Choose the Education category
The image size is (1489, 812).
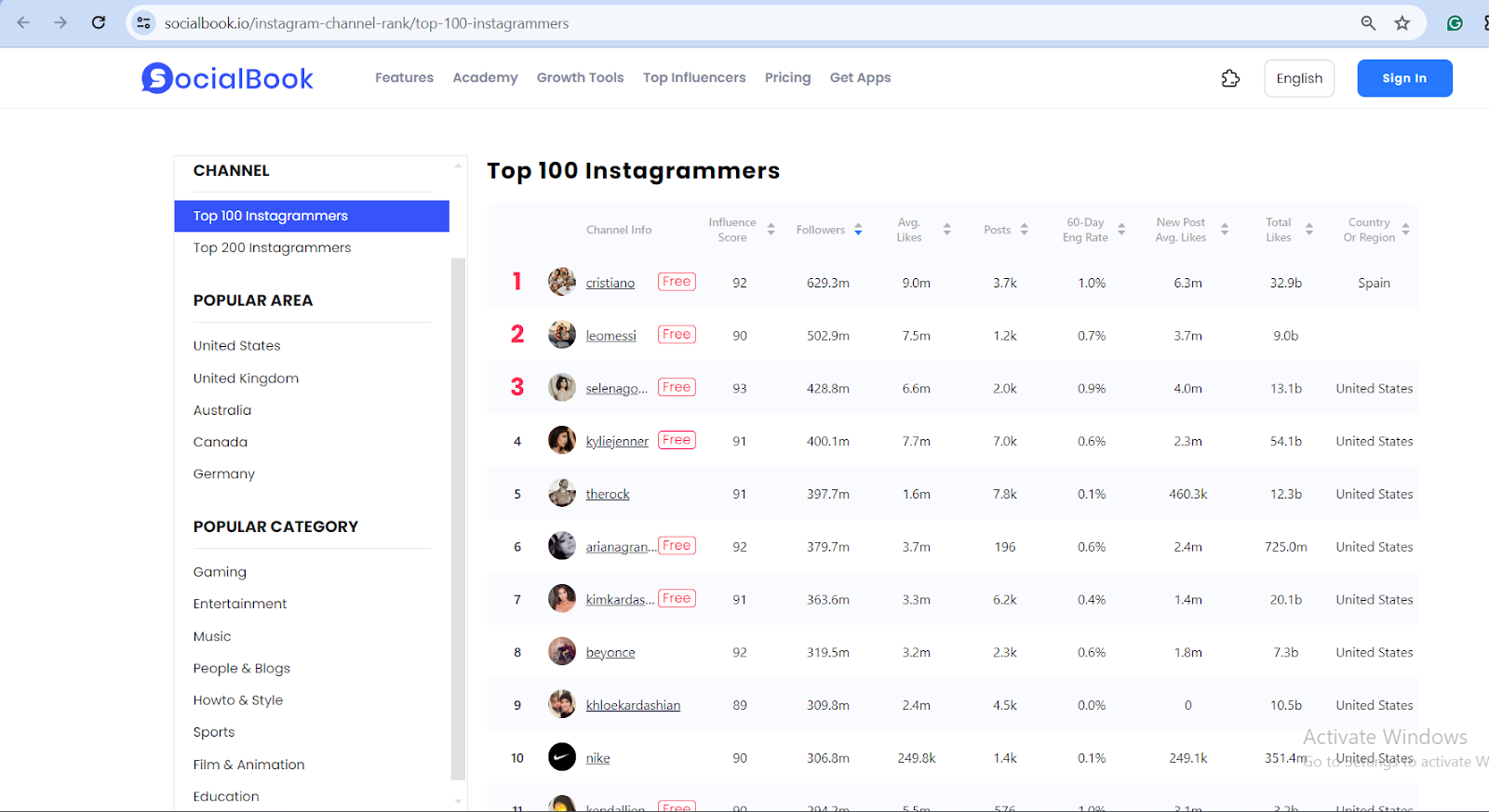coord(226,796)
